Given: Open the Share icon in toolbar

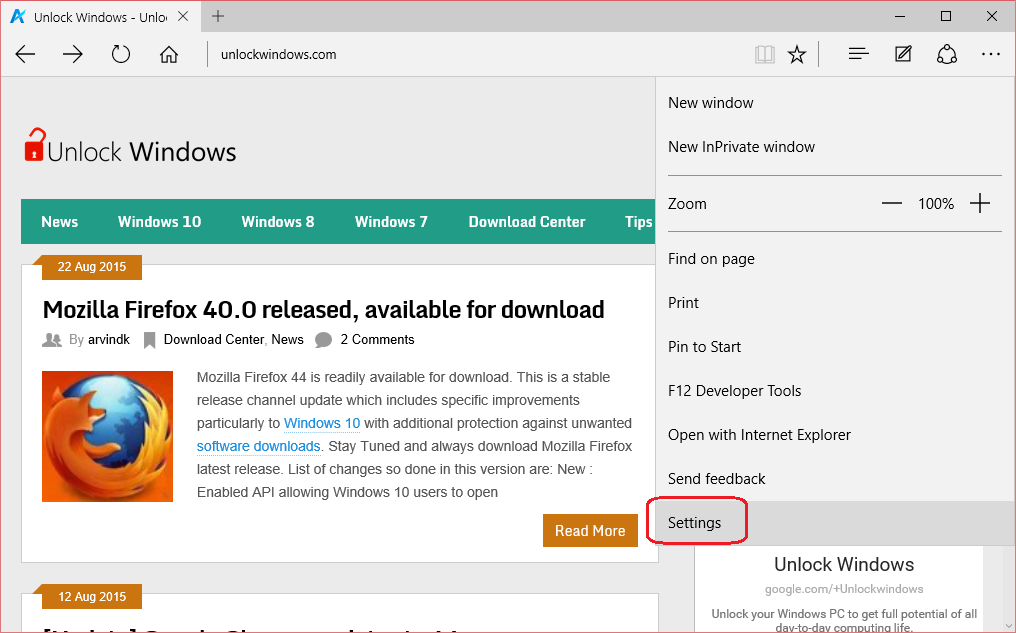Looking at the screenshot, I should click(x=947, y=54).
